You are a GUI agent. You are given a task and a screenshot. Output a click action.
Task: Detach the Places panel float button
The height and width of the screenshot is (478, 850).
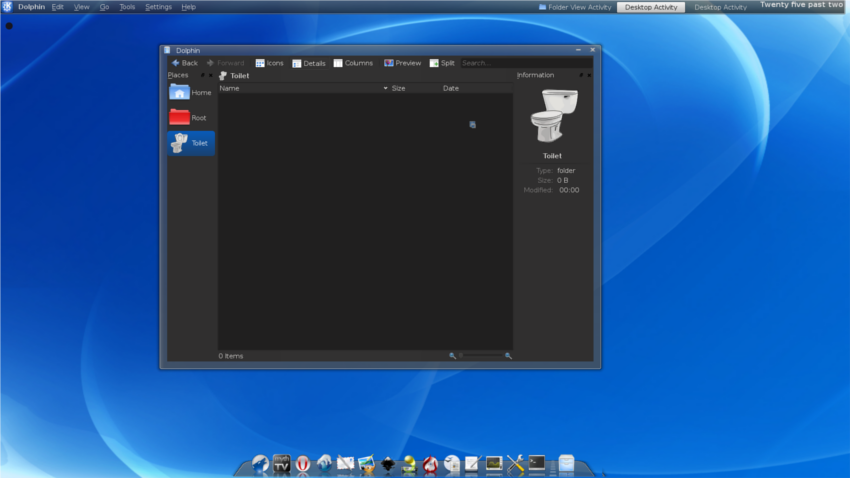(203, 75)
